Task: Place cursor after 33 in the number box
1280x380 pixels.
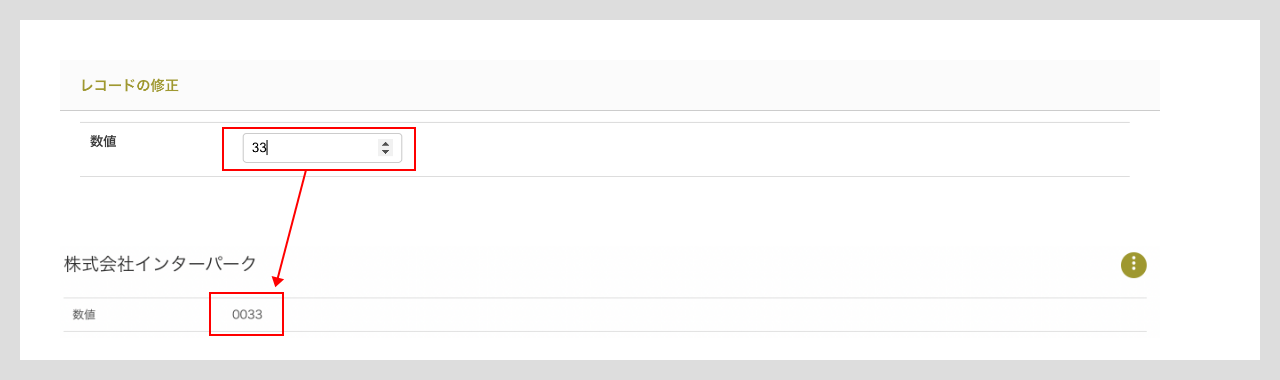Action: pyautogui.click(x=268, y=148)
